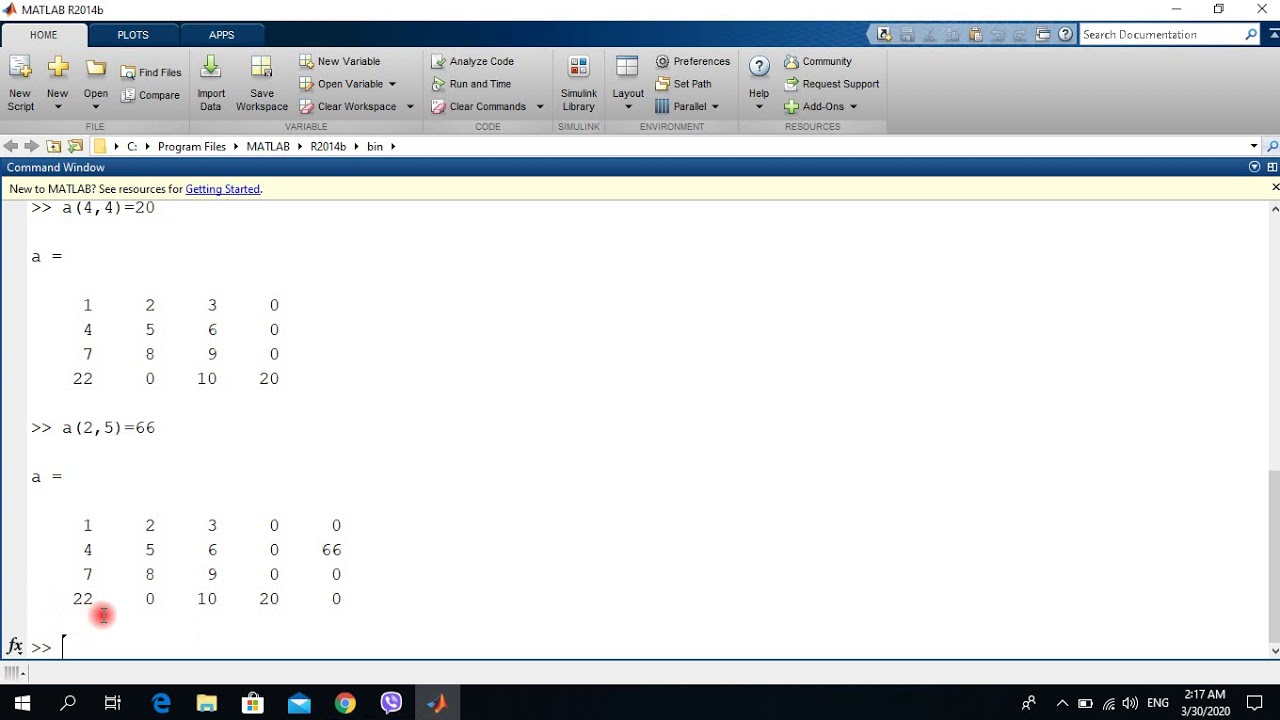This screenshot has width=1280, height=720.
Task: Click Save Workspace icon
Action: pos(261,68)
